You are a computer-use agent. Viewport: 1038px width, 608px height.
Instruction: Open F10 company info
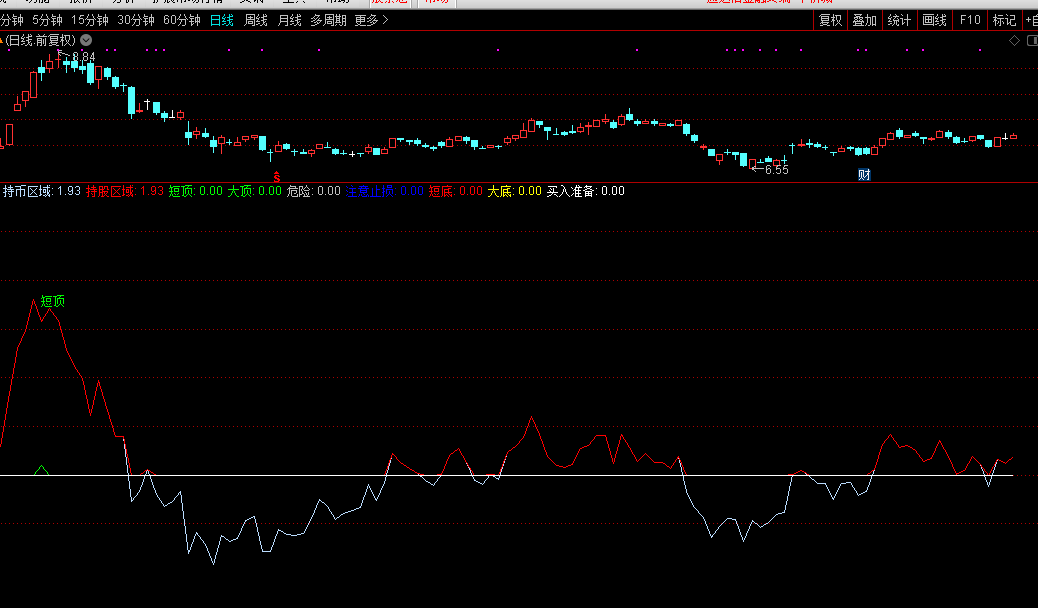click(970, 20)
